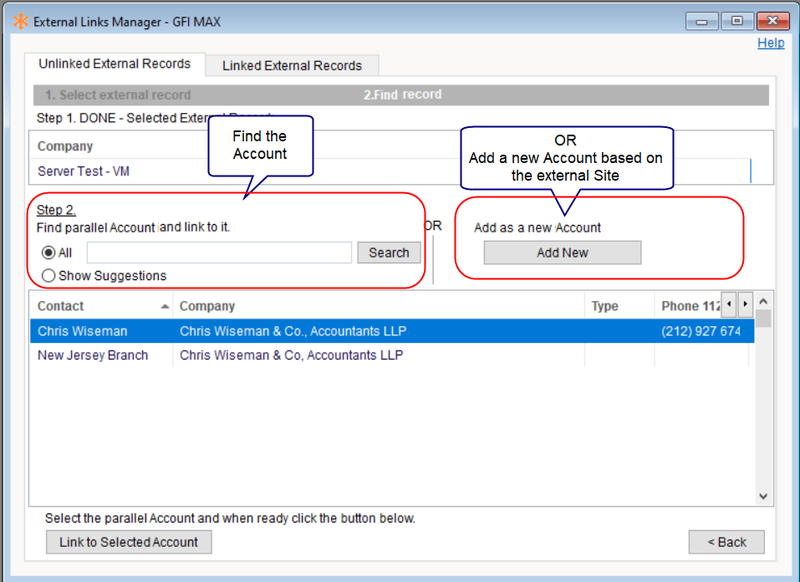Click the Search button
Viewport: 800px width, 582px height.
click(388, 252)
